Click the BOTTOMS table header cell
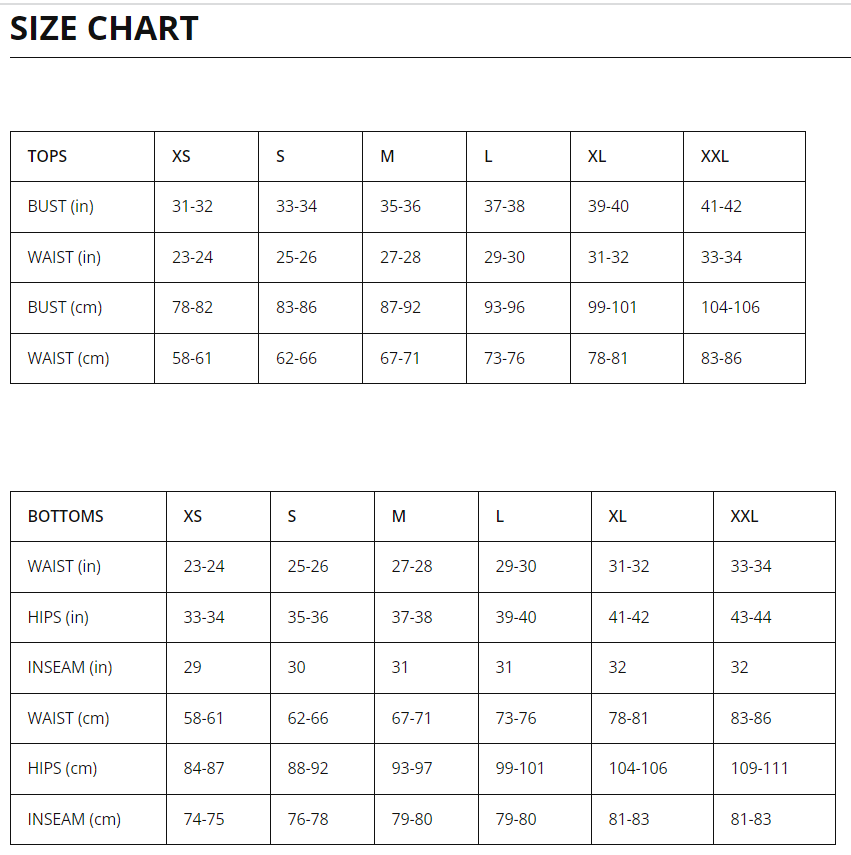Screen dimensions: 851x855 pyautogui.click(x=88, y=516)
